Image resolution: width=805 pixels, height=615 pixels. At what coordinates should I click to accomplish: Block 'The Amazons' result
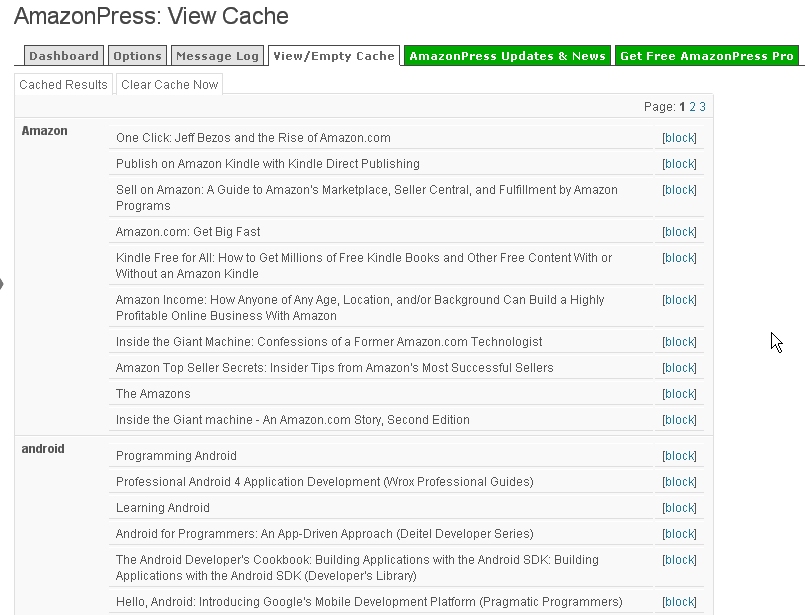pyautogui.click(x=679, y=394)
